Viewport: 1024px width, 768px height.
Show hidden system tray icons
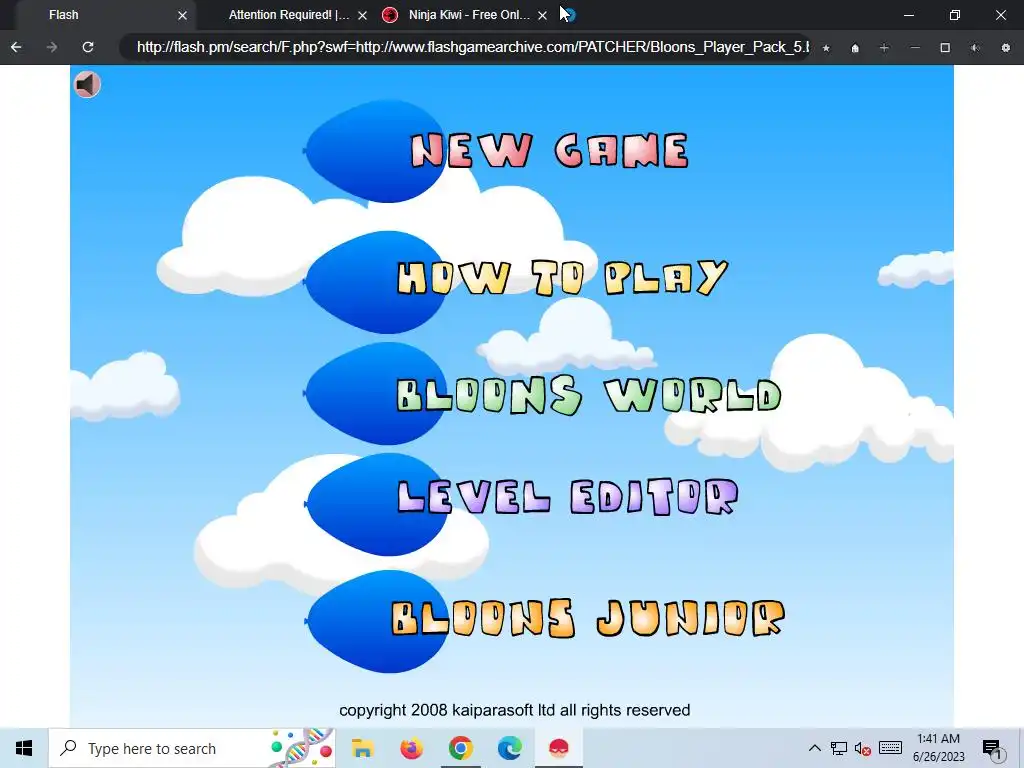click(814, 748)
